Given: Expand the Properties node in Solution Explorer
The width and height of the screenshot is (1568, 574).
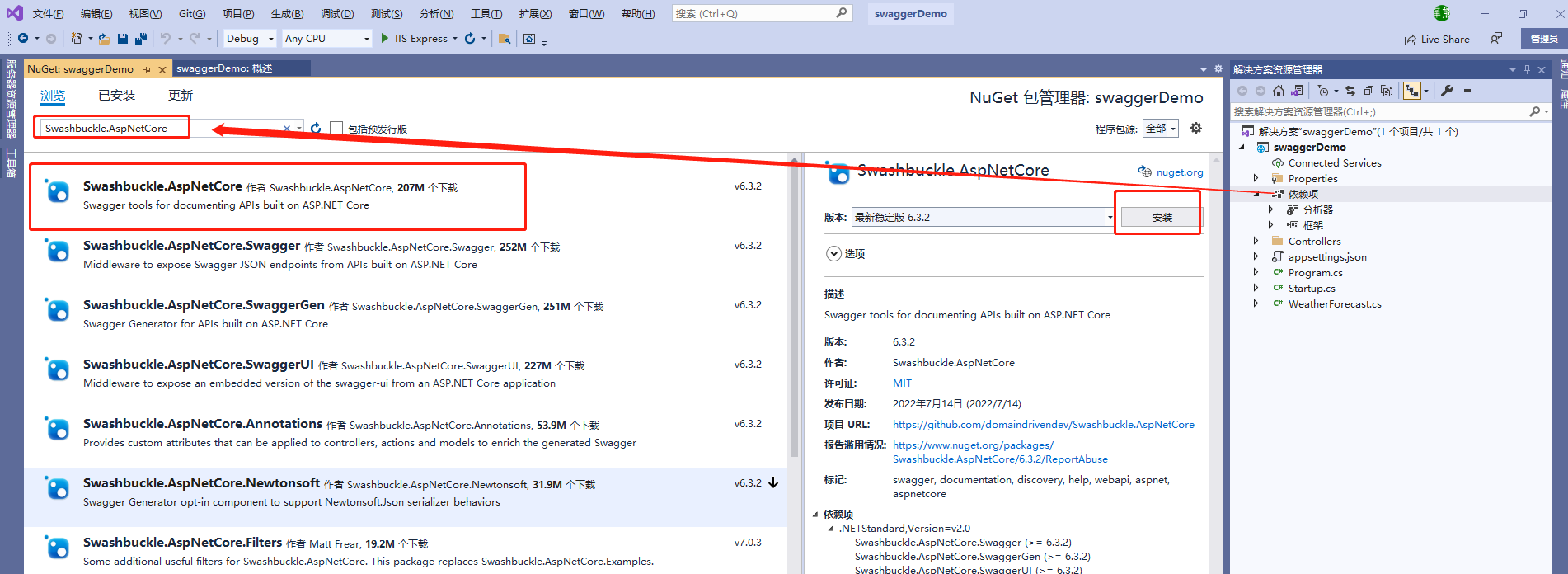Looking at the screenshot, I should [x=1256, y=178].
